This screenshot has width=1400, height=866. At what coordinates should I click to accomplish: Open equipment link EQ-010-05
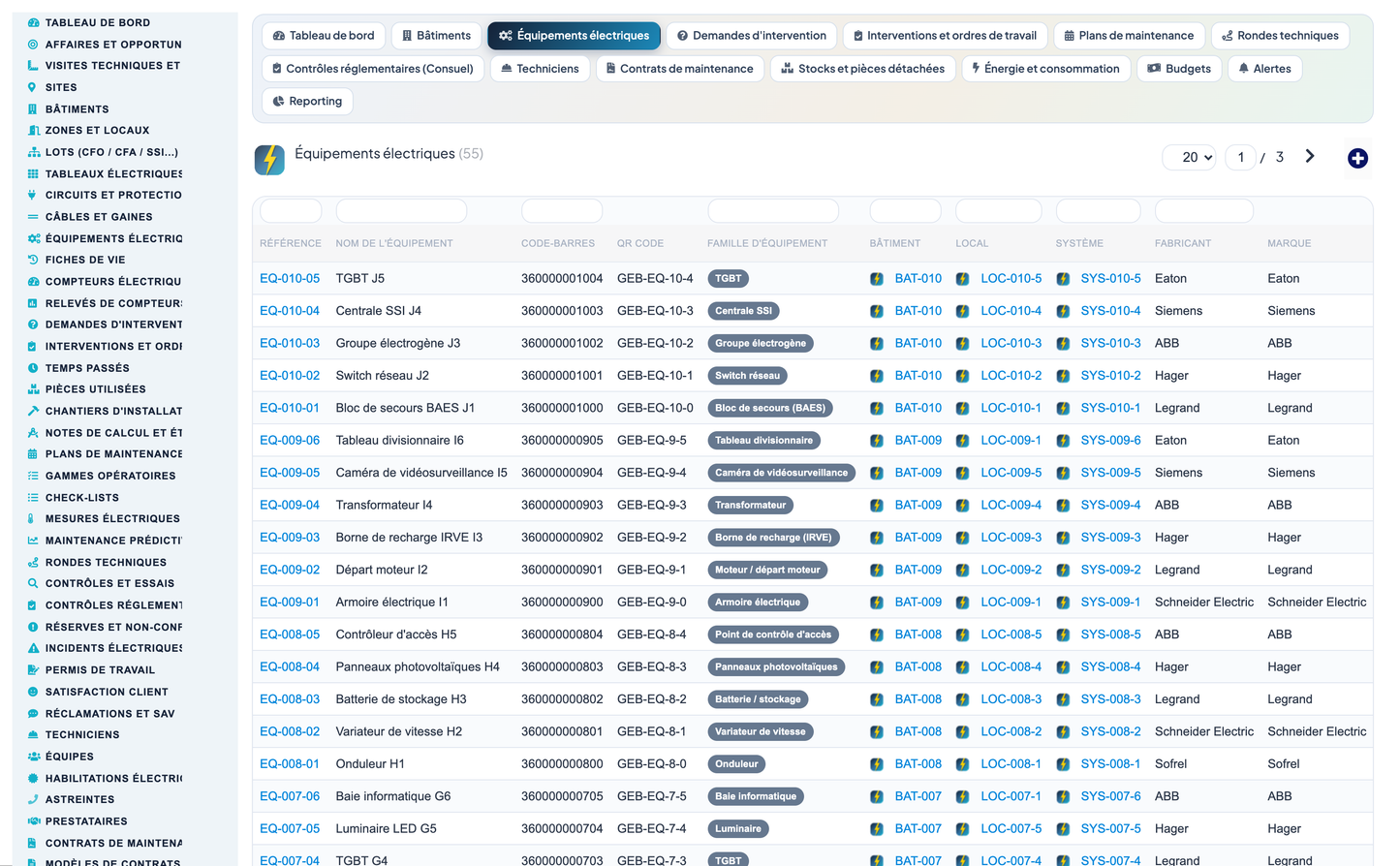pyautogui.click(x=290, y=278)
